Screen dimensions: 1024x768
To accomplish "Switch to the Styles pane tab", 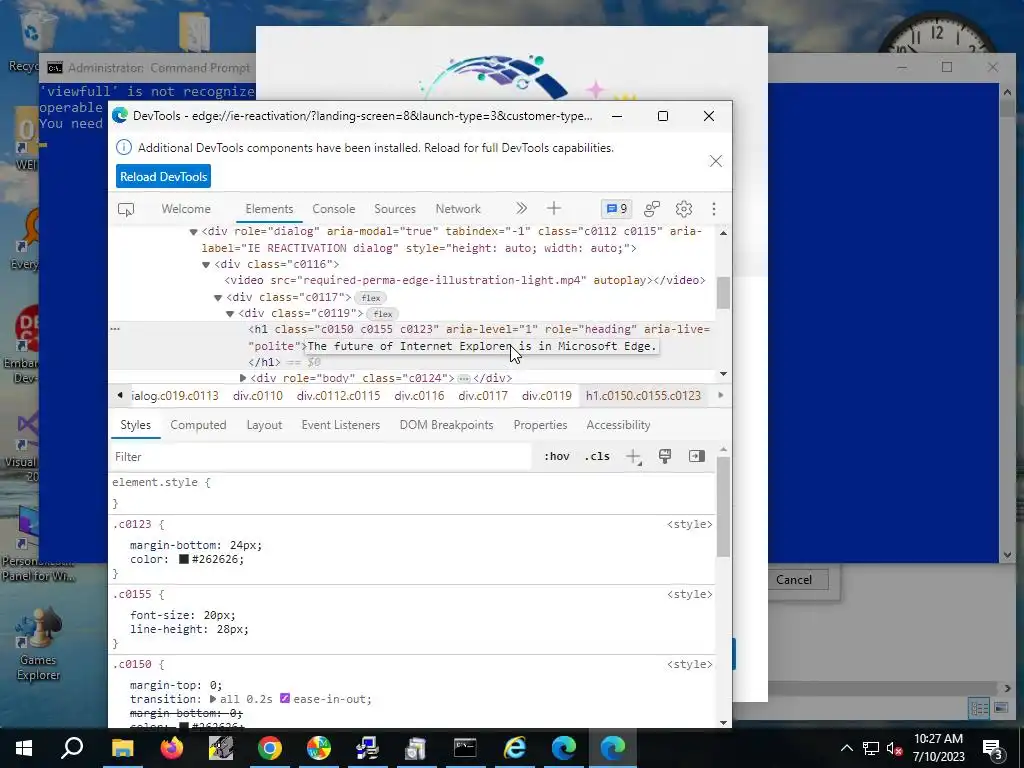I will click(135, 425).
